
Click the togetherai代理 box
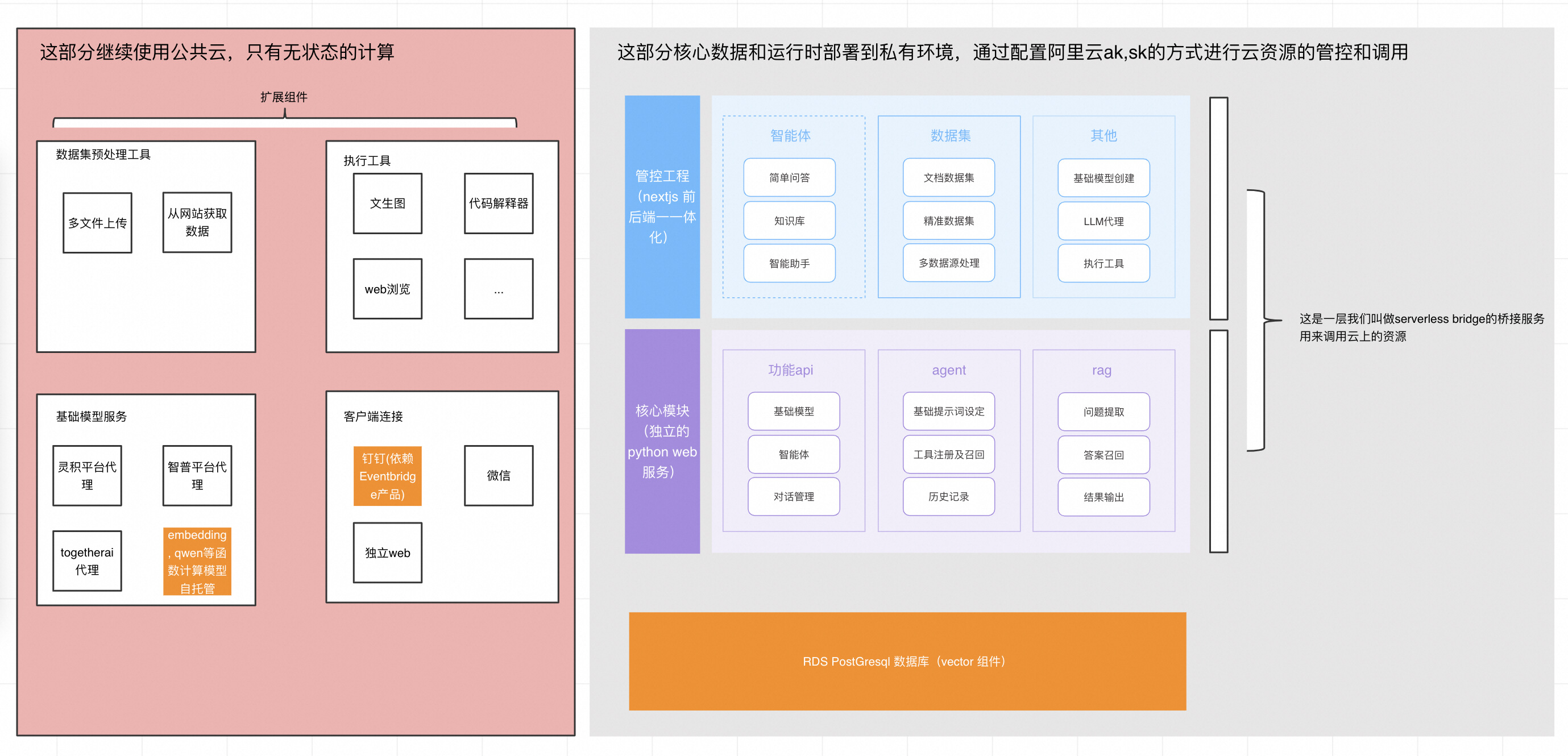(87, 560)
